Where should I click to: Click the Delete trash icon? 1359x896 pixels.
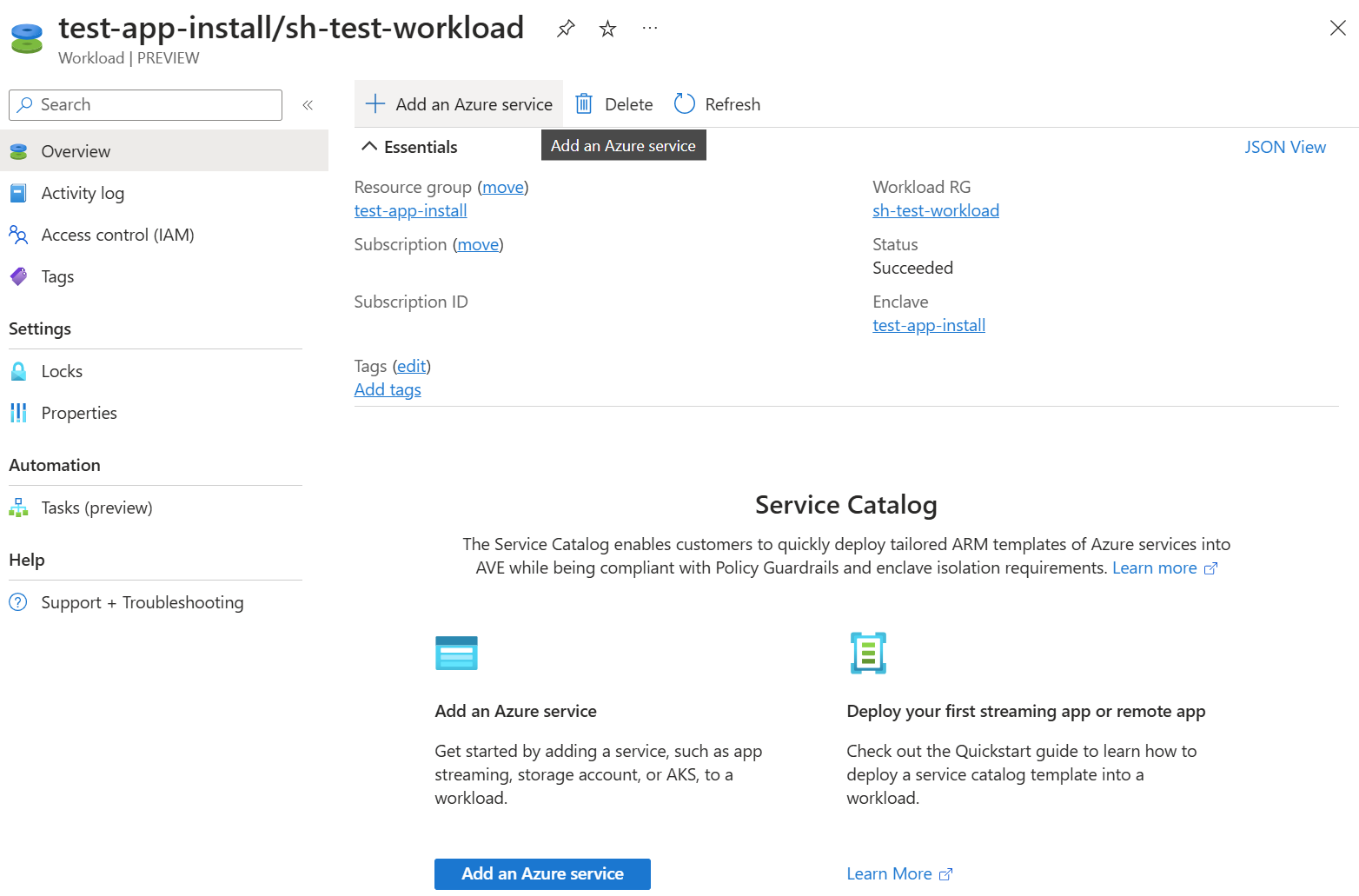585,104
